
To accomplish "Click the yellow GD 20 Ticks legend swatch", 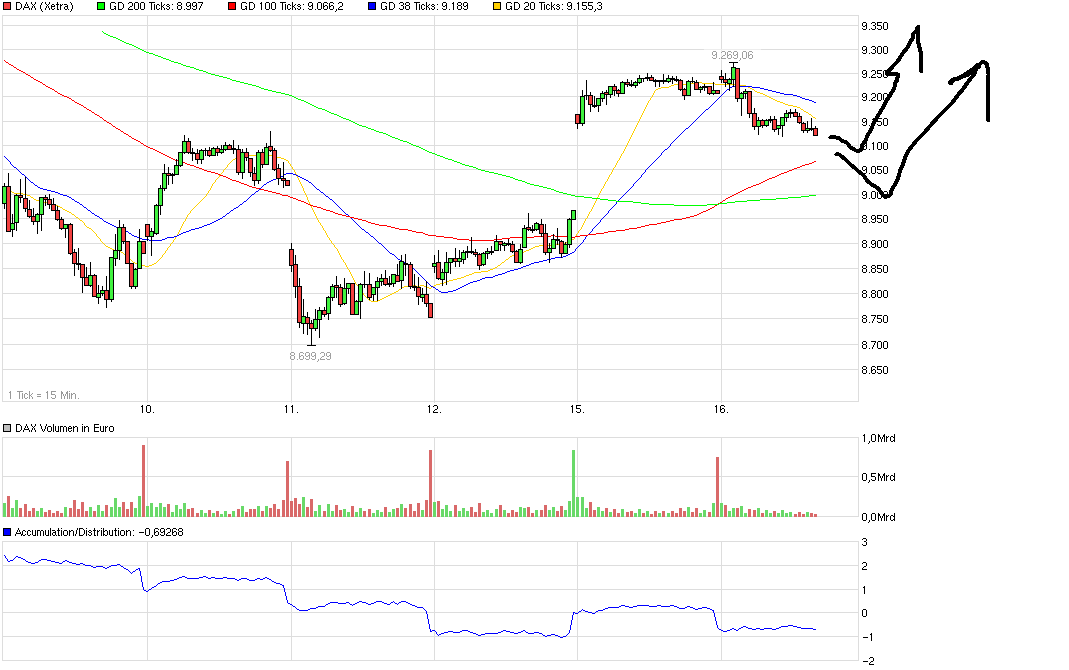I will click(x=497, y=6).
